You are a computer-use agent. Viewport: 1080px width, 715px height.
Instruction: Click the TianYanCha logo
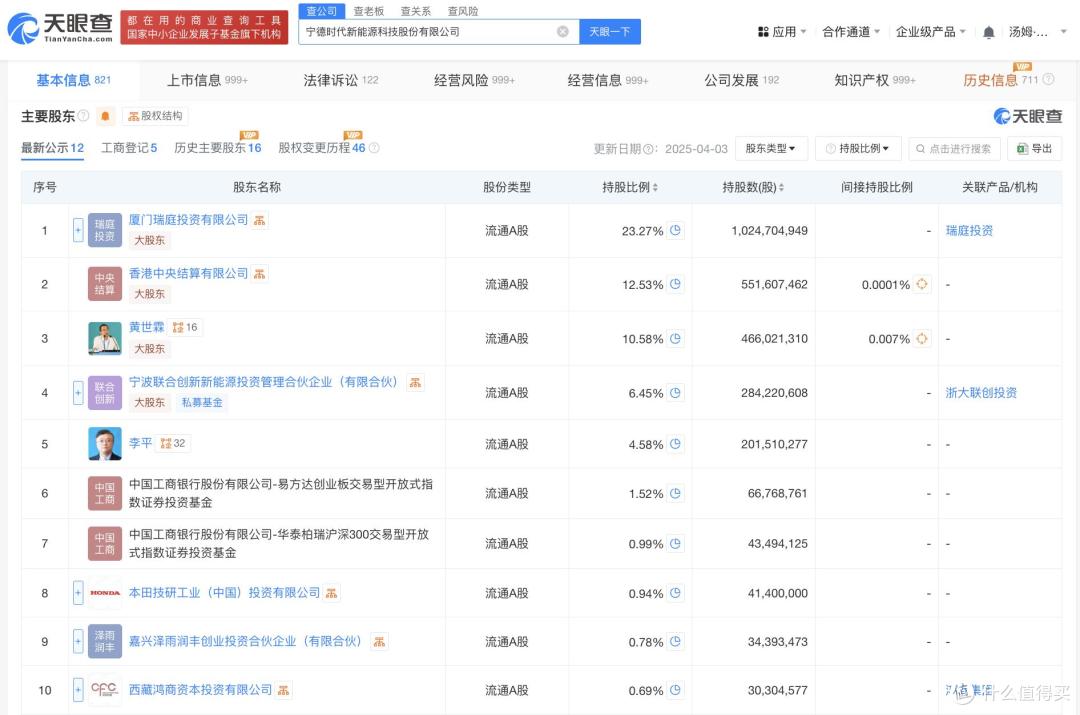pyautogui.click(x=60, y=28)
